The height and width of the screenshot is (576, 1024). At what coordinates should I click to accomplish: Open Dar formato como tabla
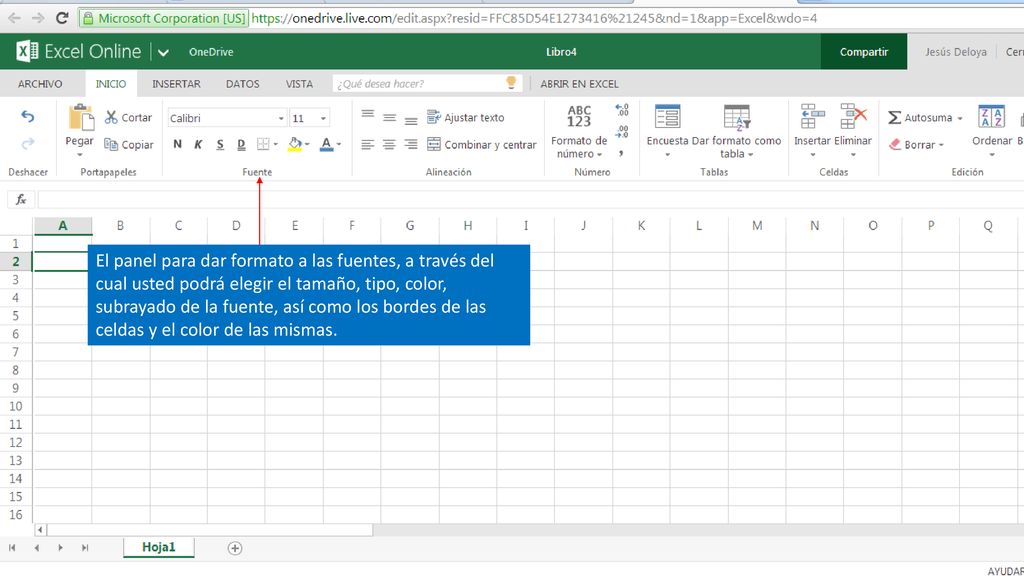pyautogui.click(x=737, y=131)
